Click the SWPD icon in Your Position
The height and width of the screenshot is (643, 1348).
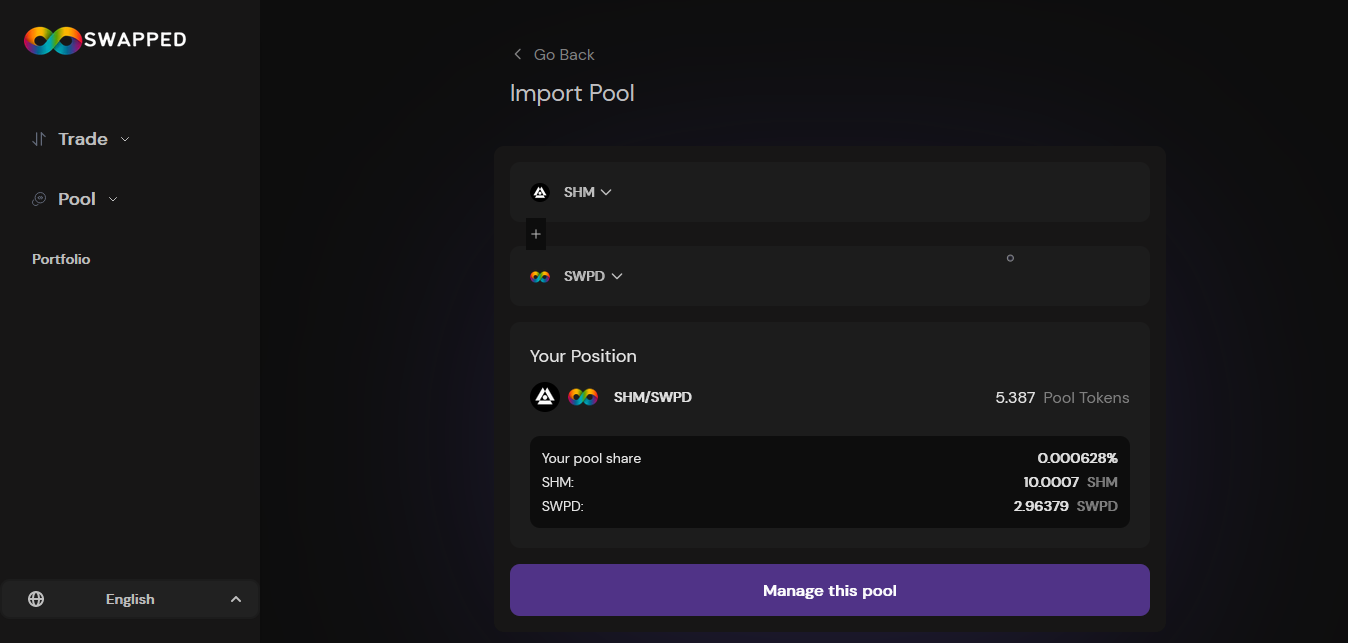[x=583, y=397]
